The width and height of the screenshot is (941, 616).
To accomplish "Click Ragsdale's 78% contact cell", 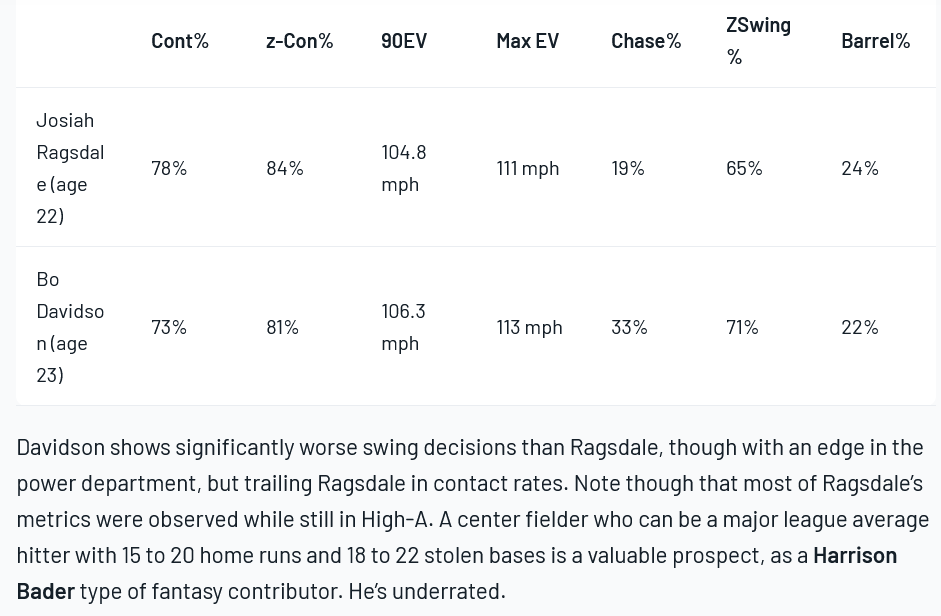I will click(x=169, y=168).
